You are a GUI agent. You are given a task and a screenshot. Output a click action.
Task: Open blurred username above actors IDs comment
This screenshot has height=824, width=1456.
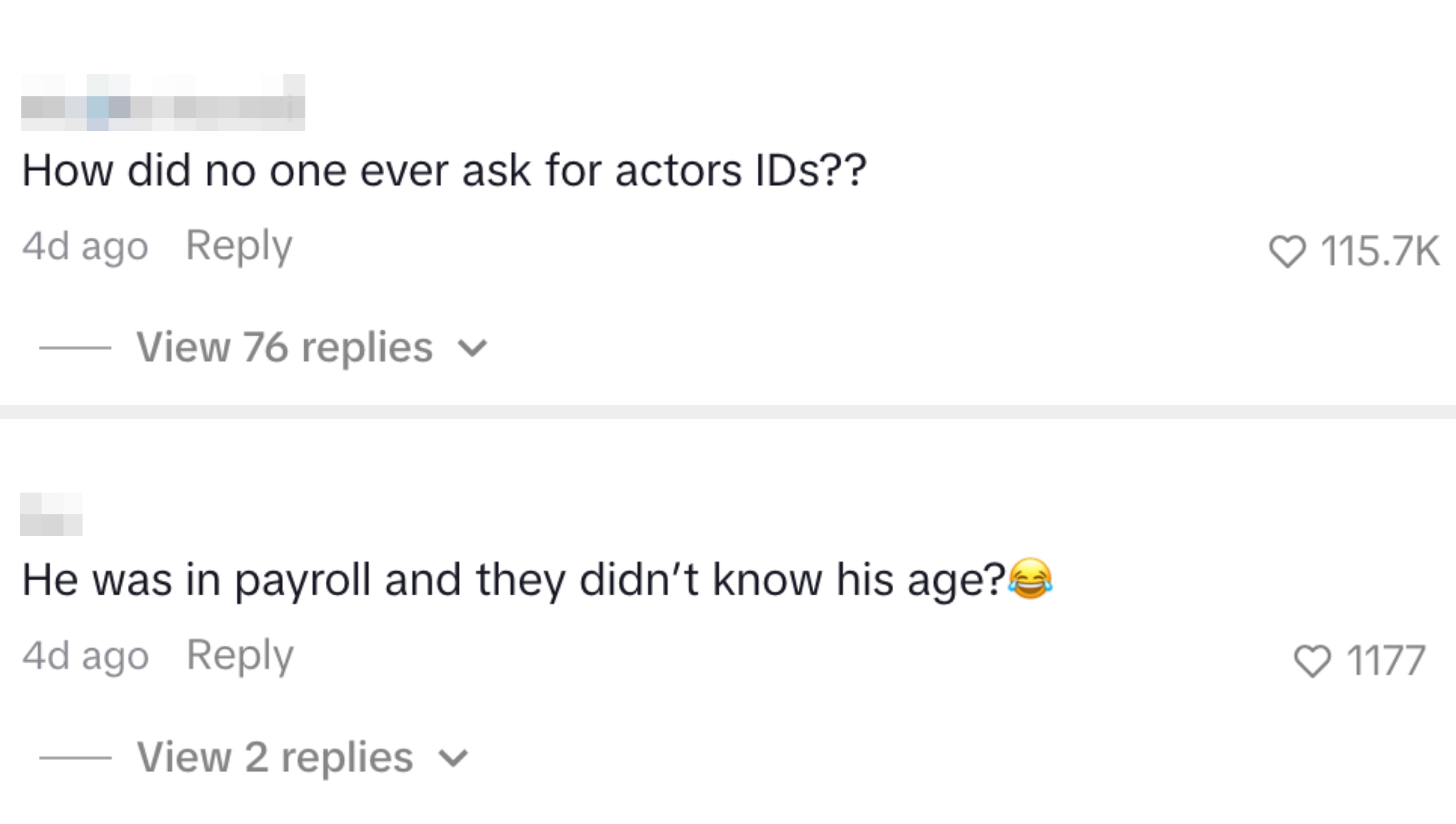point(163,103)
